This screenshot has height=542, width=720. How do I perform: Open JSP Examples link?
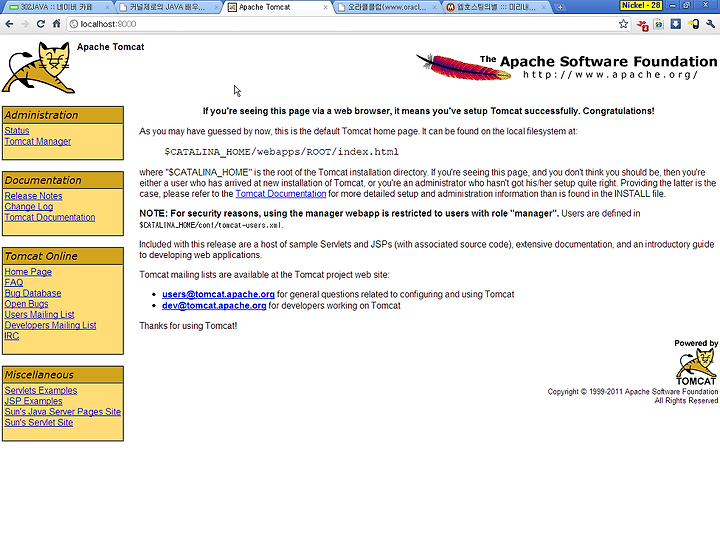[x=34, y=401]
